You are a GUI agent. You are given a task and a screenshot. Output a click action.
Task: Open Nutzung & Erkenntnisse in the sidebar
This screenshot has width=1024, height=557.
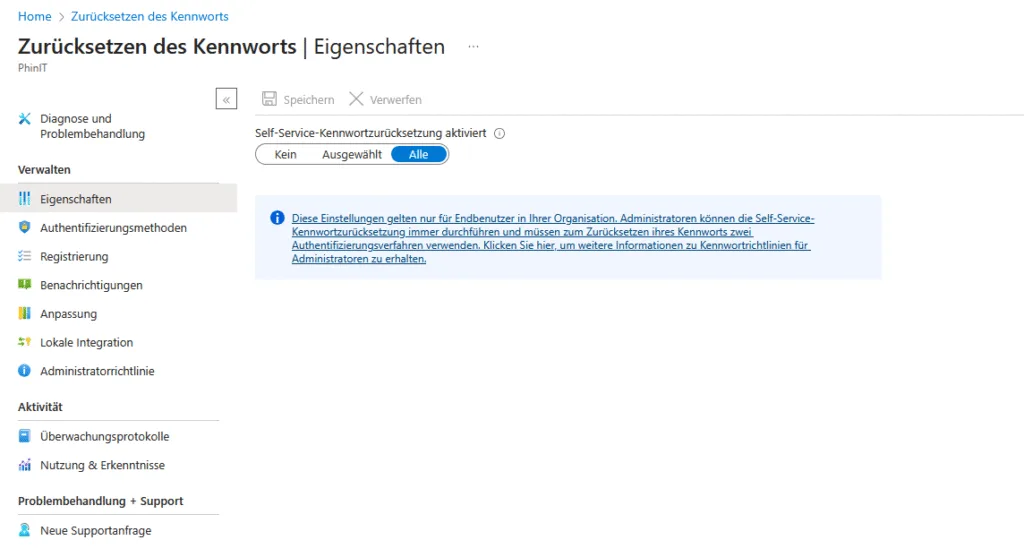[x=102, y=465]
